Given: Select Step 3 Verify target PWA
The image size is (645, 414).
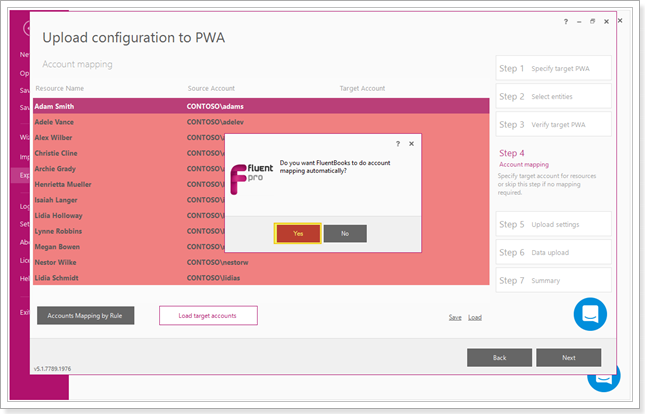Looking at the screenshot, I should (553, 124).
